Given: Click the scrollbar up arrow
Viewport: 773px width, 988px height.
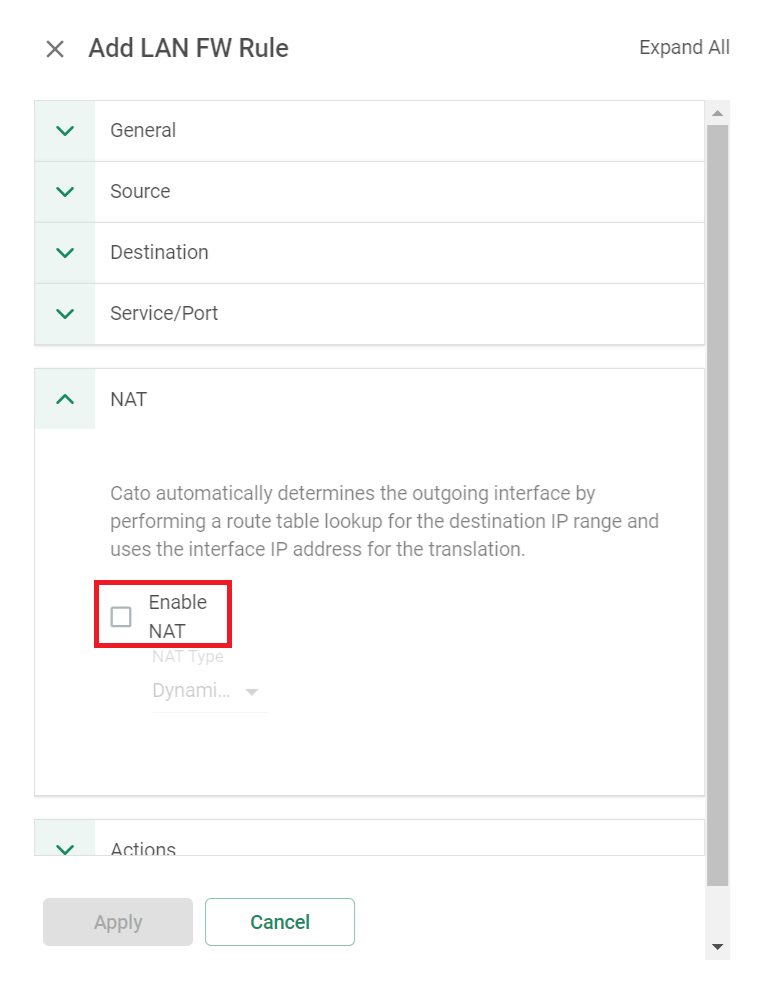Looking at the screenshot, I should (x=717, y=113).
